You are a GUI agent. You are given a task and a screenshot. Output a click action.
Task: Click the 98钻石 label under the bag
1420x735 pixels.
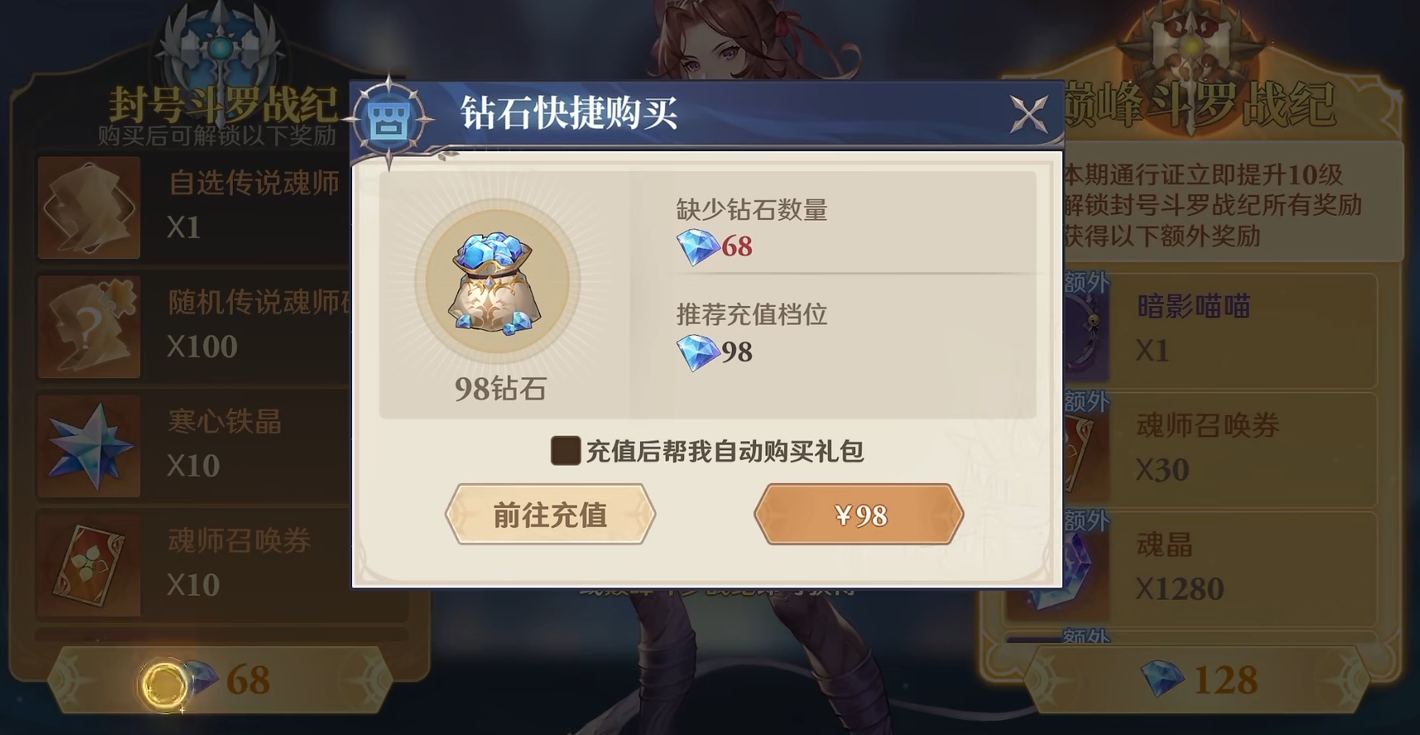500,389
